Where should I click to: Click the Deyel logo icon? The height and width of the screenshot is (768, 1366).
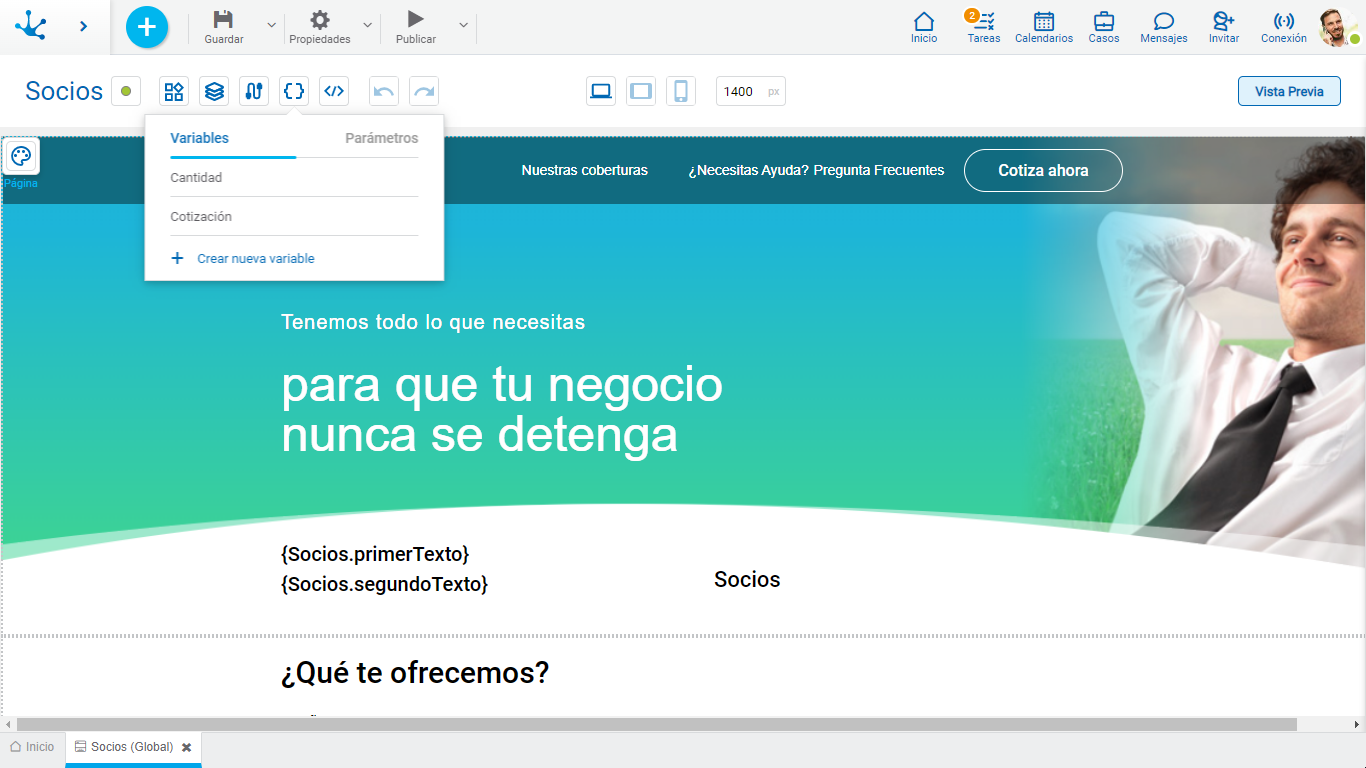point(31,25)
